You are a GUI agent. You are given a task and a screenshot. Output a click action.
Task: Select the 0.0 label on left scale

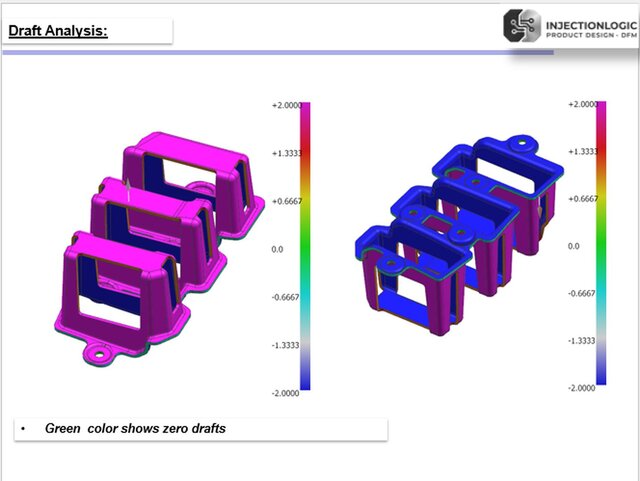[x=277, y=248]
